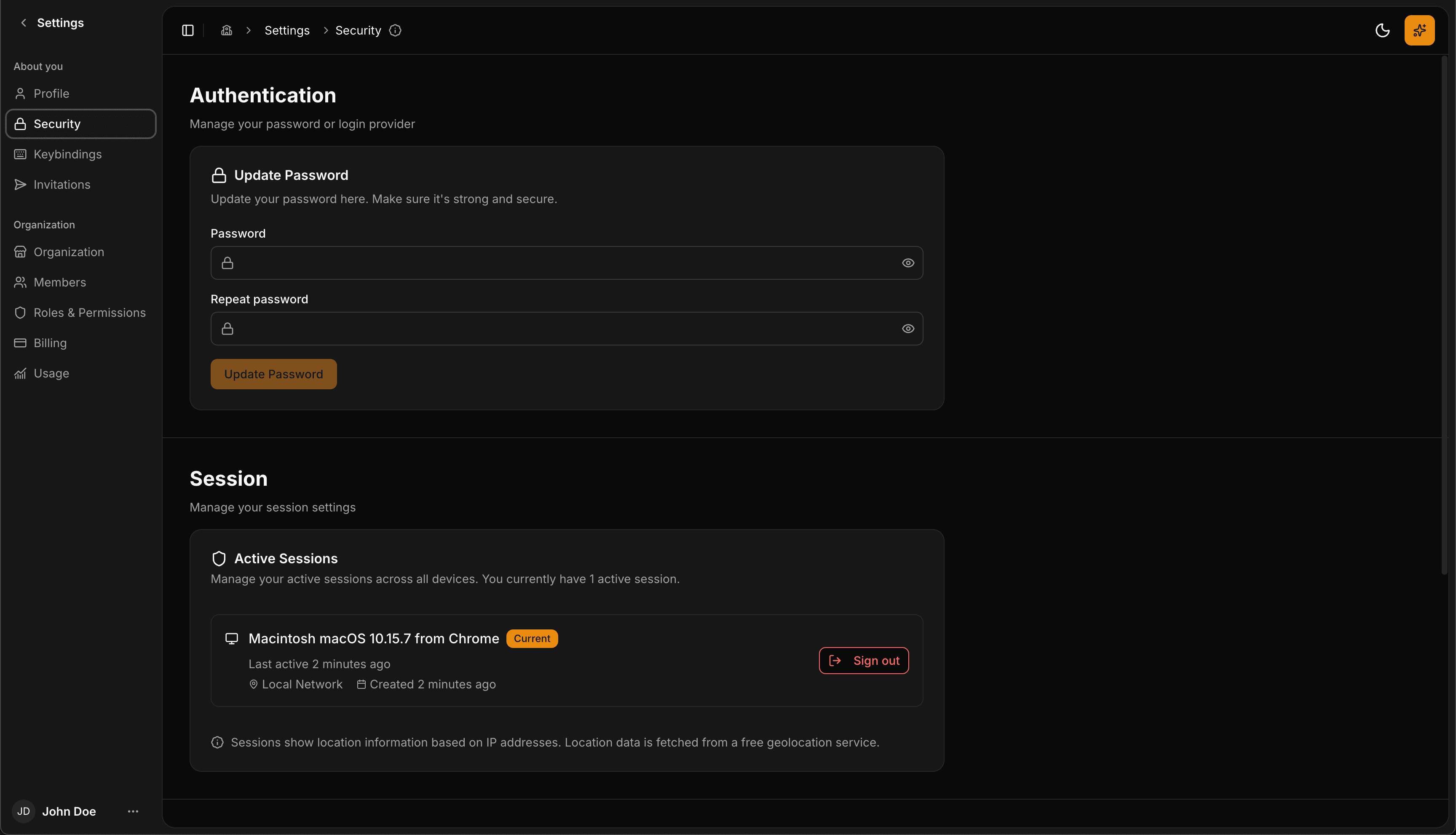The image size is (1456, 835).
Task: Open the ellipsis menu next to John Doe
Action: click(132, 811)
